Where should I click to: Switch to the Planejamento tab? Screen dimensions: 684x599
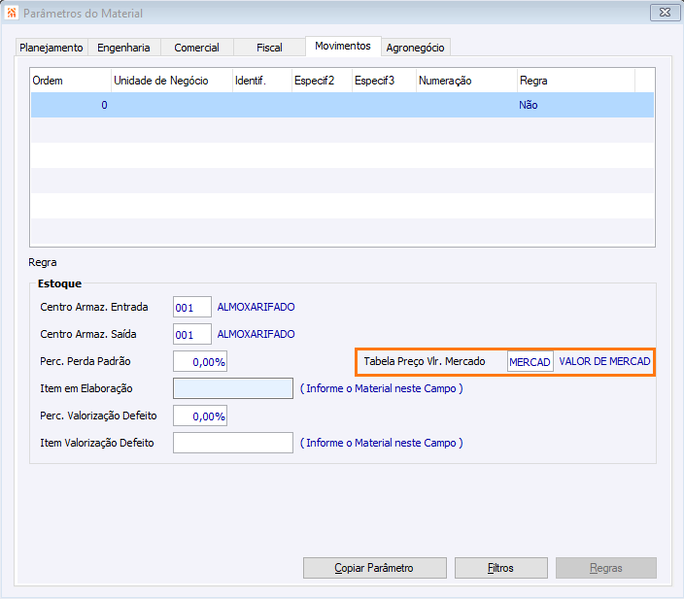51,48
